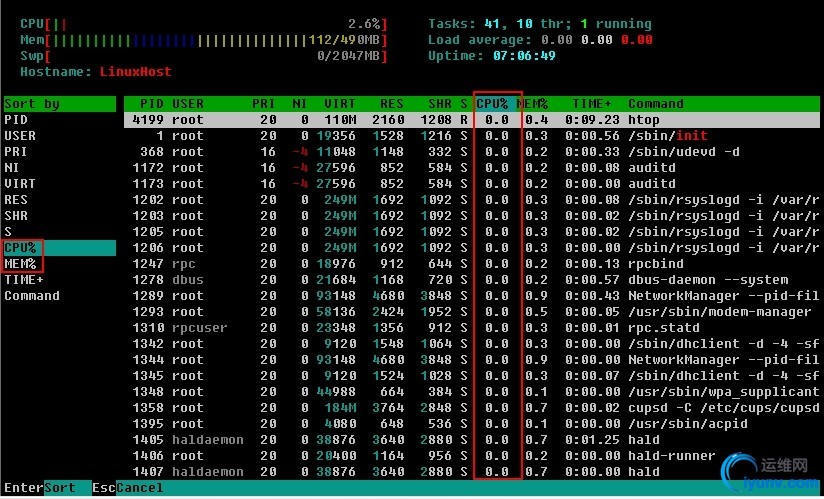
Task: Click the Tasks count line
Action: [540, 24]
